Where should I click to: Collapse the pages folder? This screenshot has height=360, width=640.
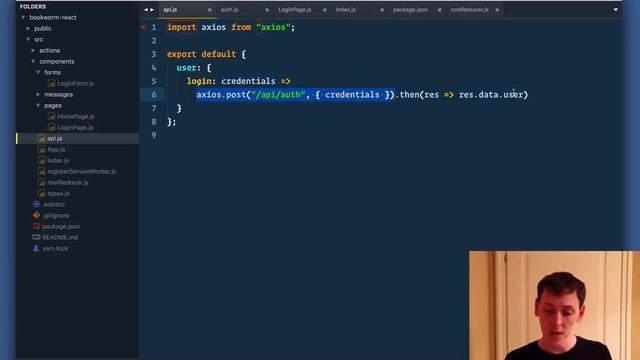[38, 105]
